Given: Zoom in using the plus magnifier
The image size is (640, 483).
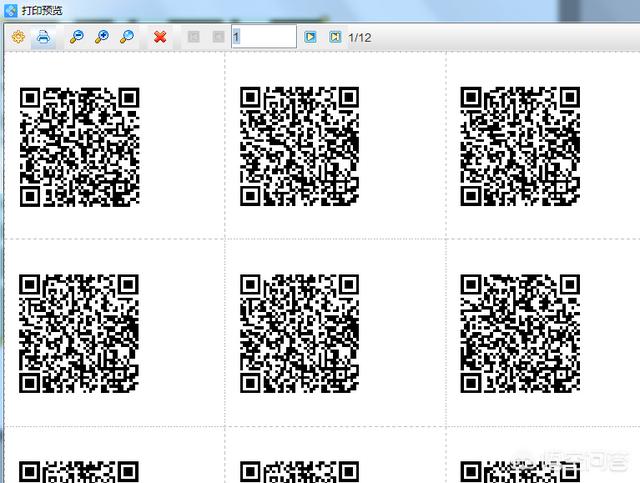Looking at the screenshot, I should pos(101,37).
